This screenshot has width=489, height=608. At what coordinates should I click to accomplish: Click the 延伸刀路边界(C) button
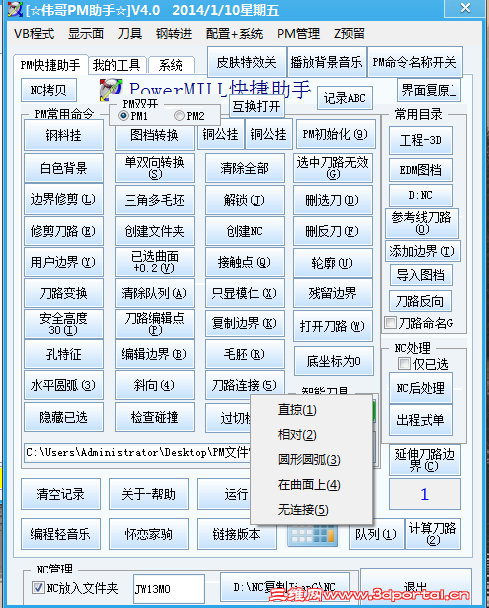tap(425, 460)
